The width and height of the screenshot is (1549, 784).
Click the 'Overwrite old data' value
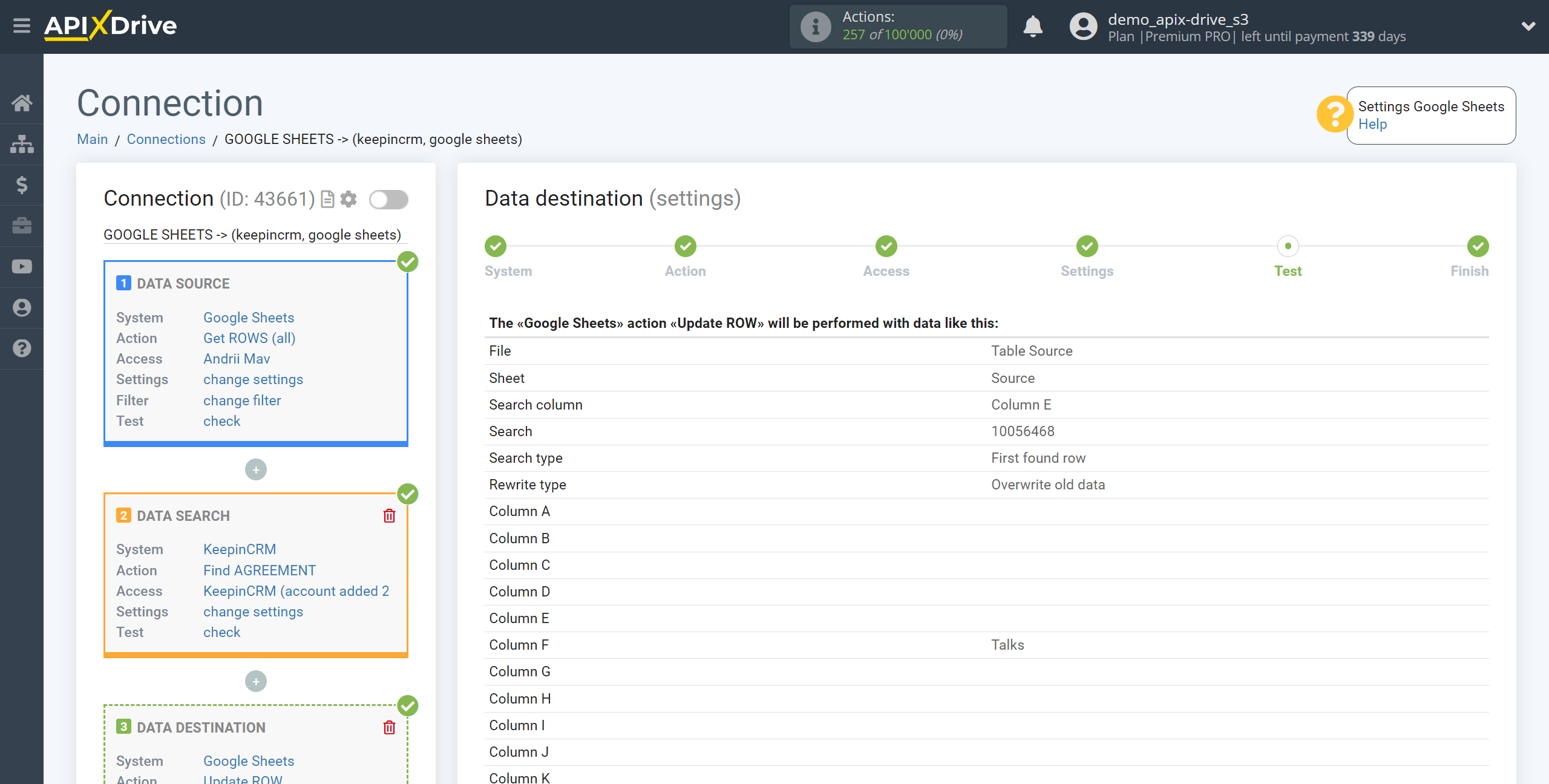point(1048,485)
